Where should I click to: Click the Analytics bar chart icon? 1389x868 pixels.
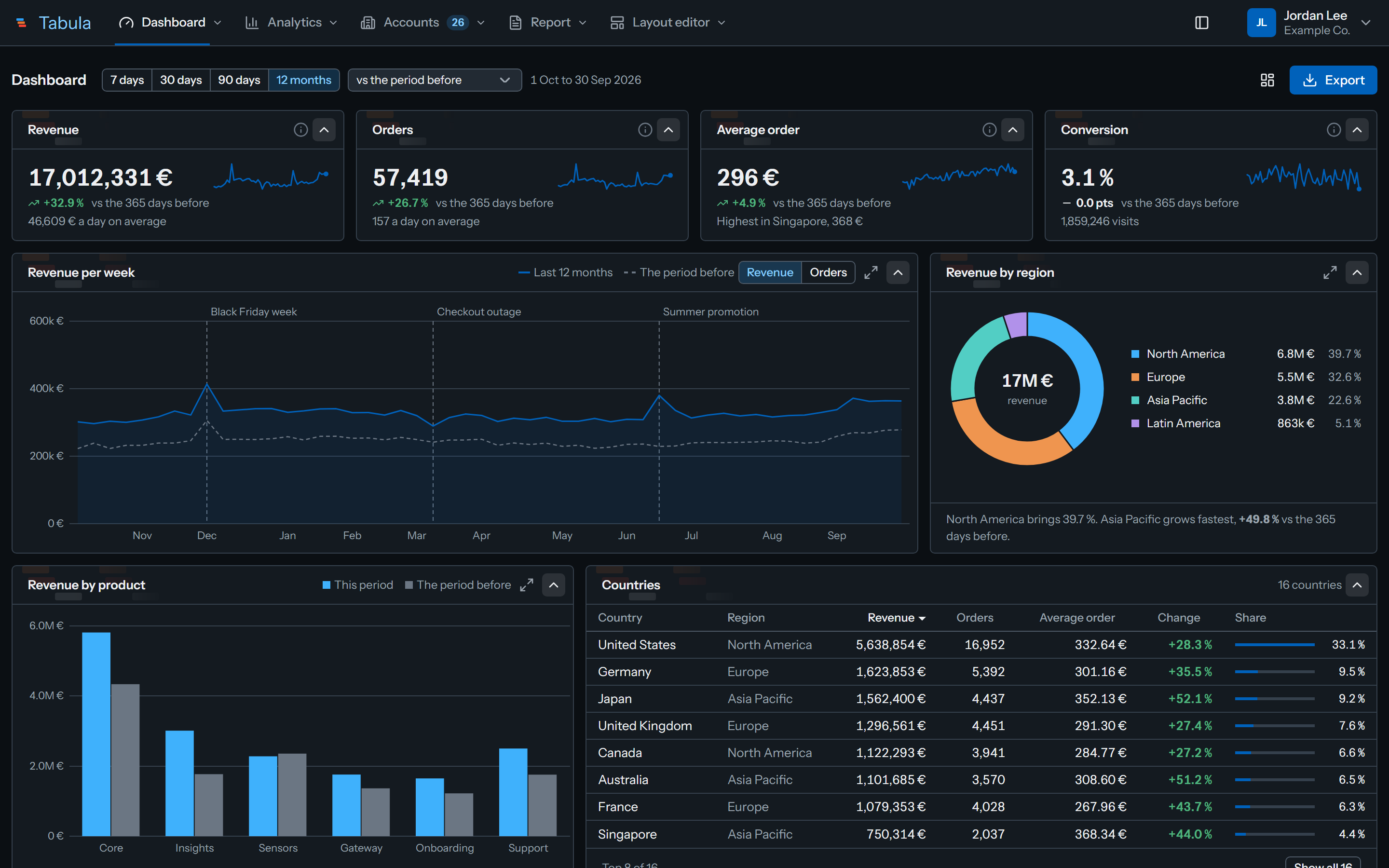pos(252,22)
